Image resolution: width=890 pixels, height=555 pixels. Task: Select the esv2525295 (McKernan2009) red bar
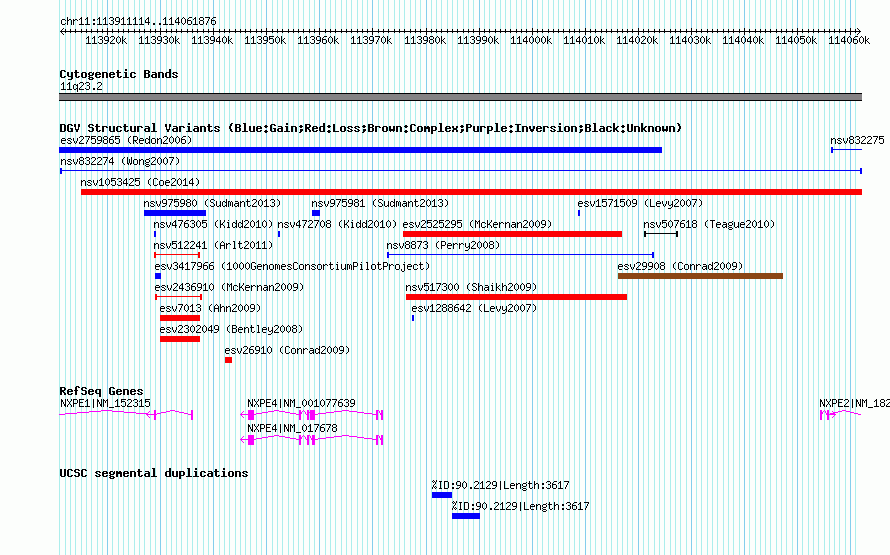pyautogui.click(x=512, y=234)
